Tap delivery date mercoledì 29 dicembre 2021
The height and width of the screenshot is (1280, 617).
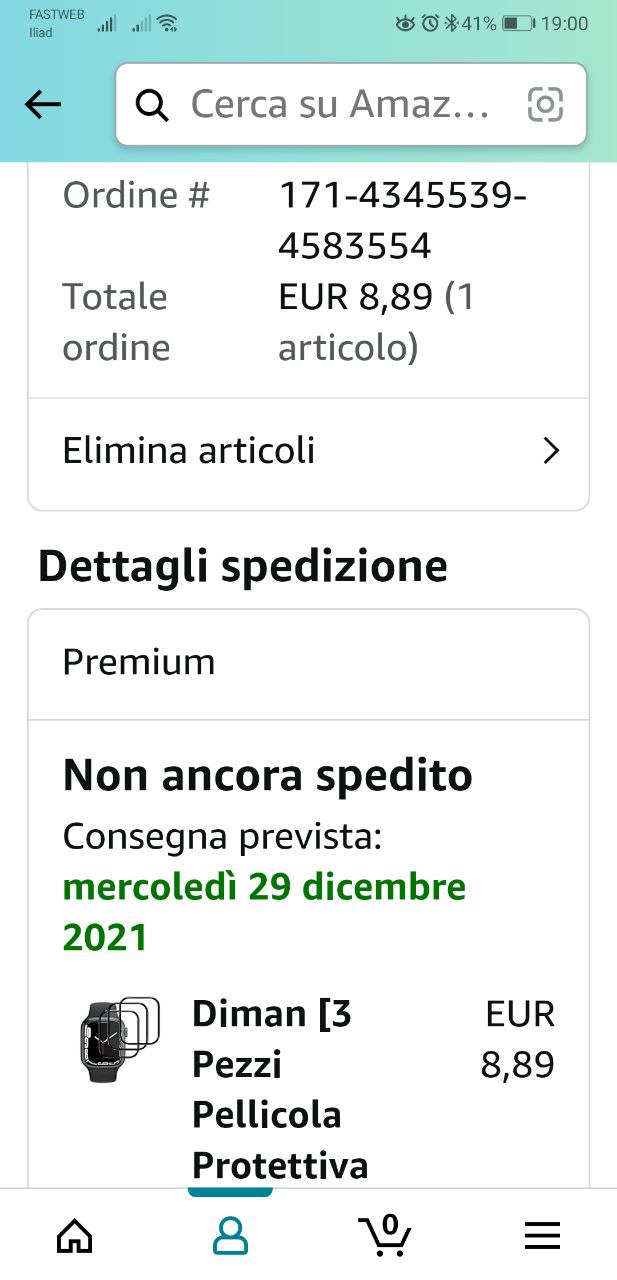264,912
